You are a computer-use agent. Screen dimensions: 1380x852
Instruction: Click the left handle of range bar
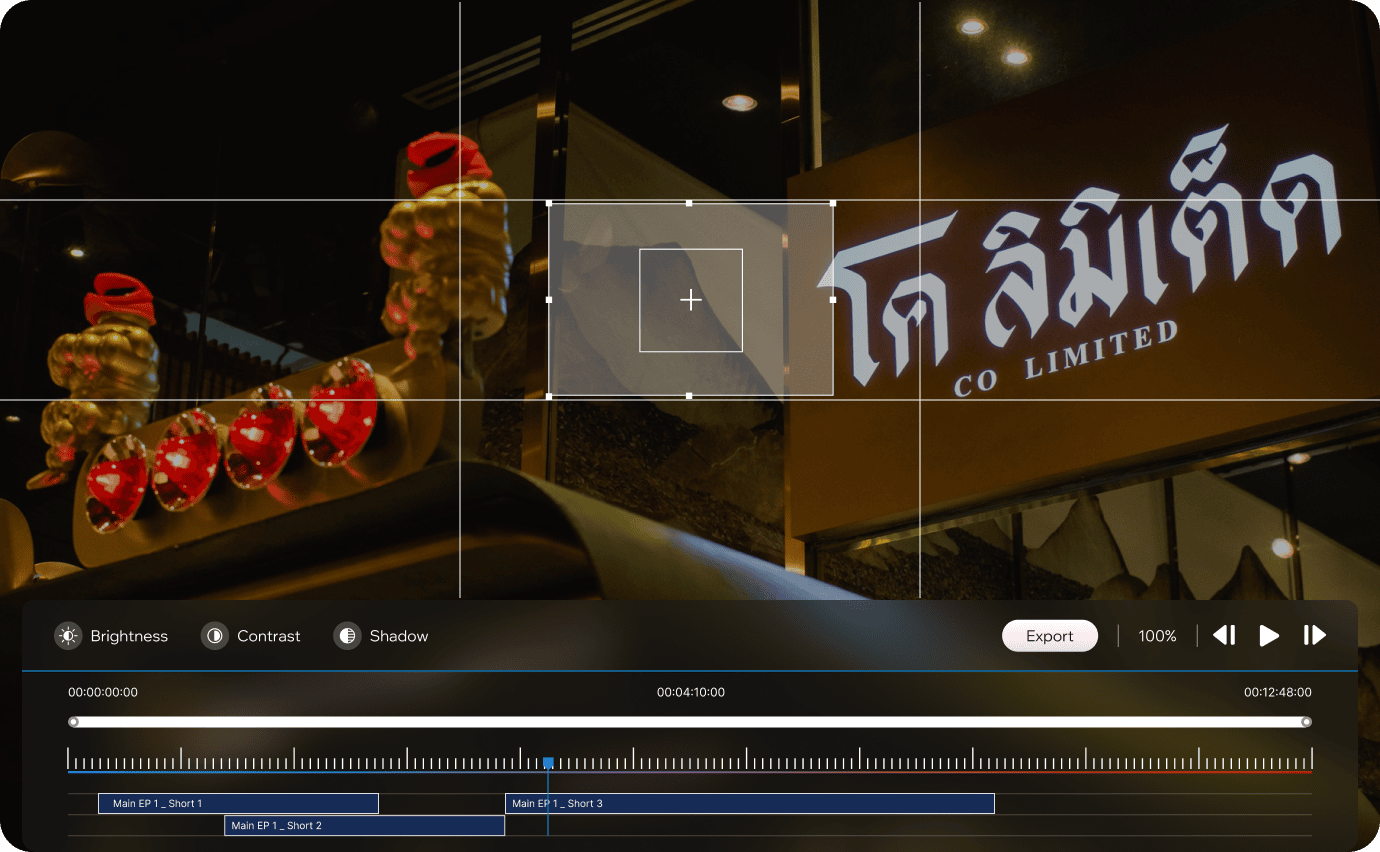(x=73, y=722)
